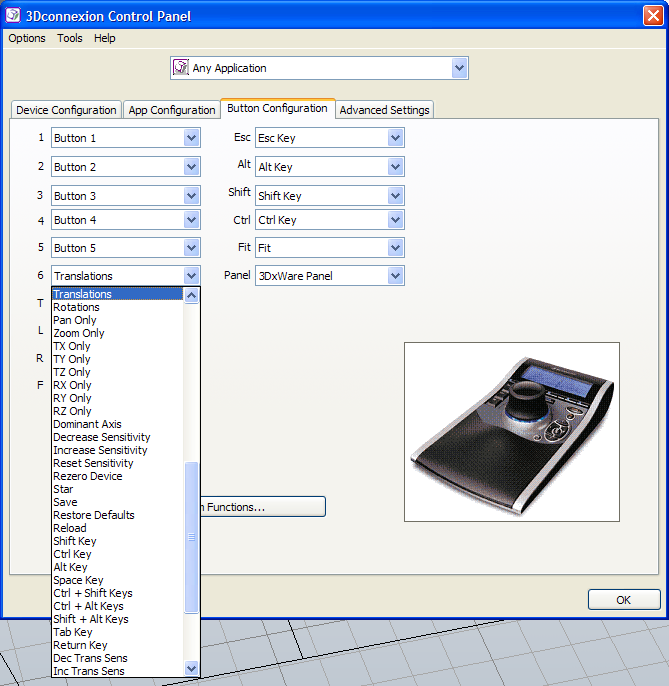Switch to the App Configuration tab

(172, 110)
